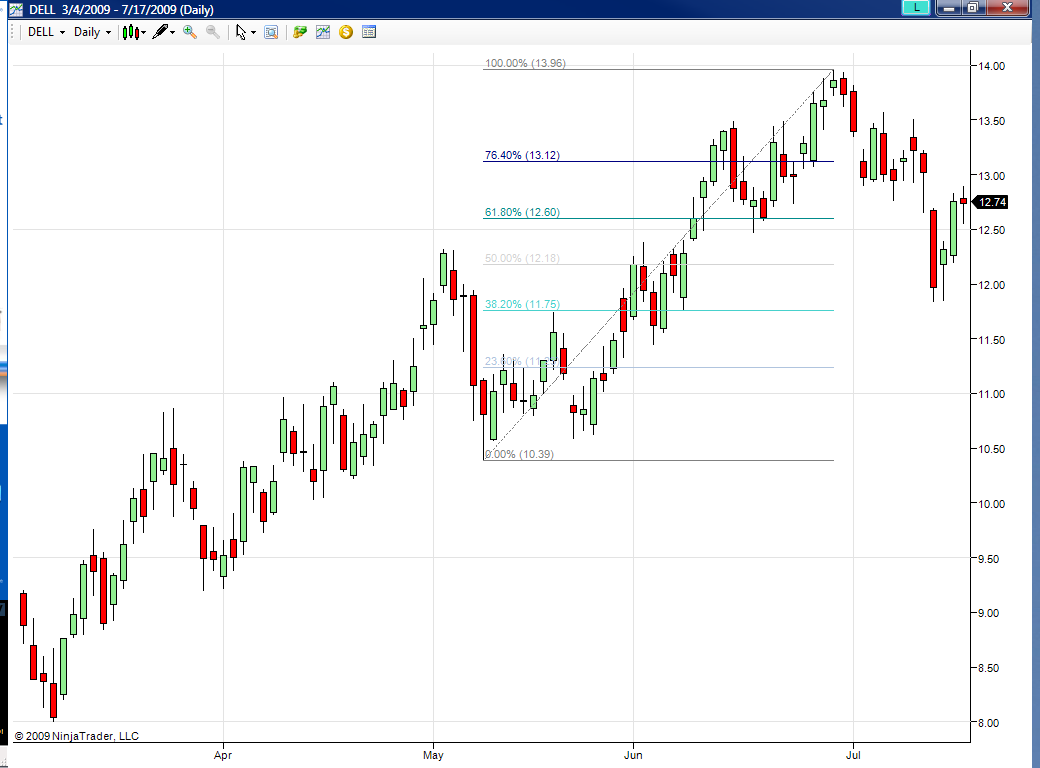Click the 13.50 price axis label

[992, 121]
